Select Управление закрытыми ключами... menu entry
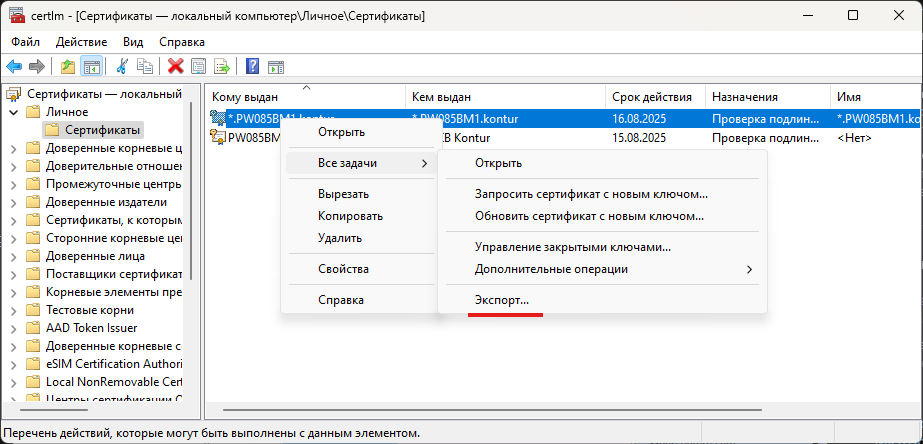Screen dimensions: 923x444 (x=572, y=246)
